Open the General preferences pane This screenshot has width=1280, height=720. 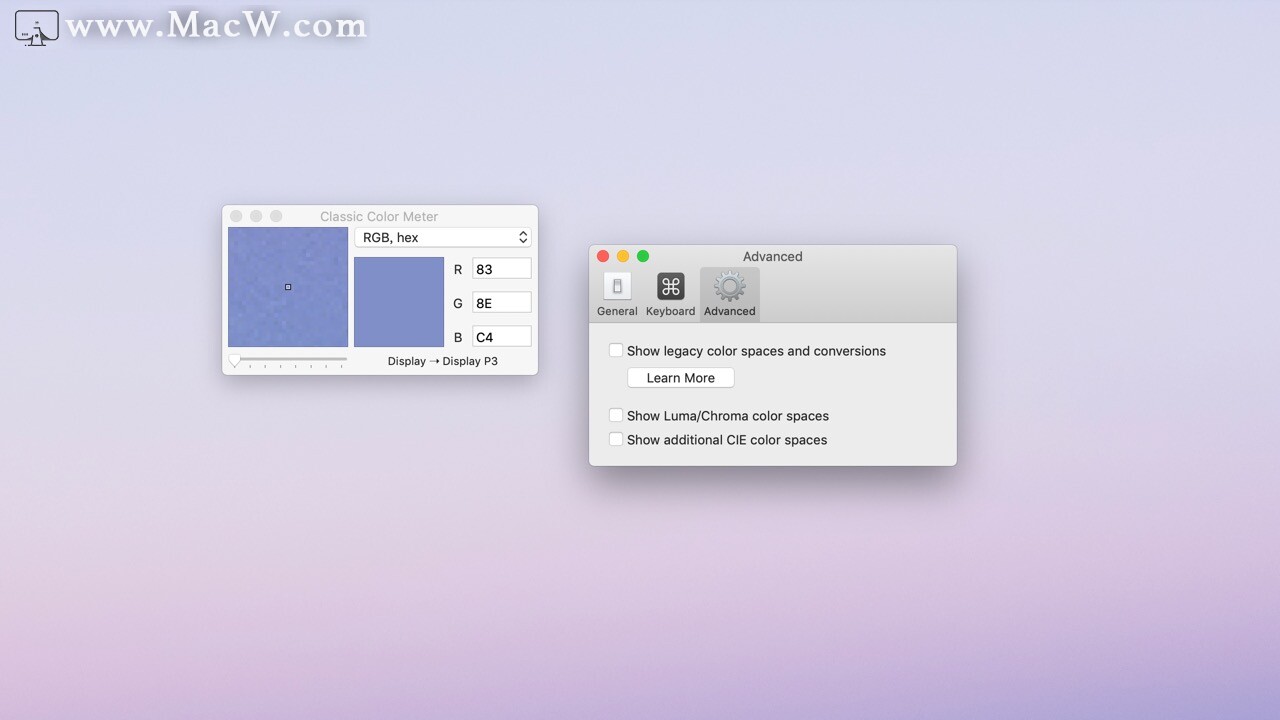pos(616,293)
